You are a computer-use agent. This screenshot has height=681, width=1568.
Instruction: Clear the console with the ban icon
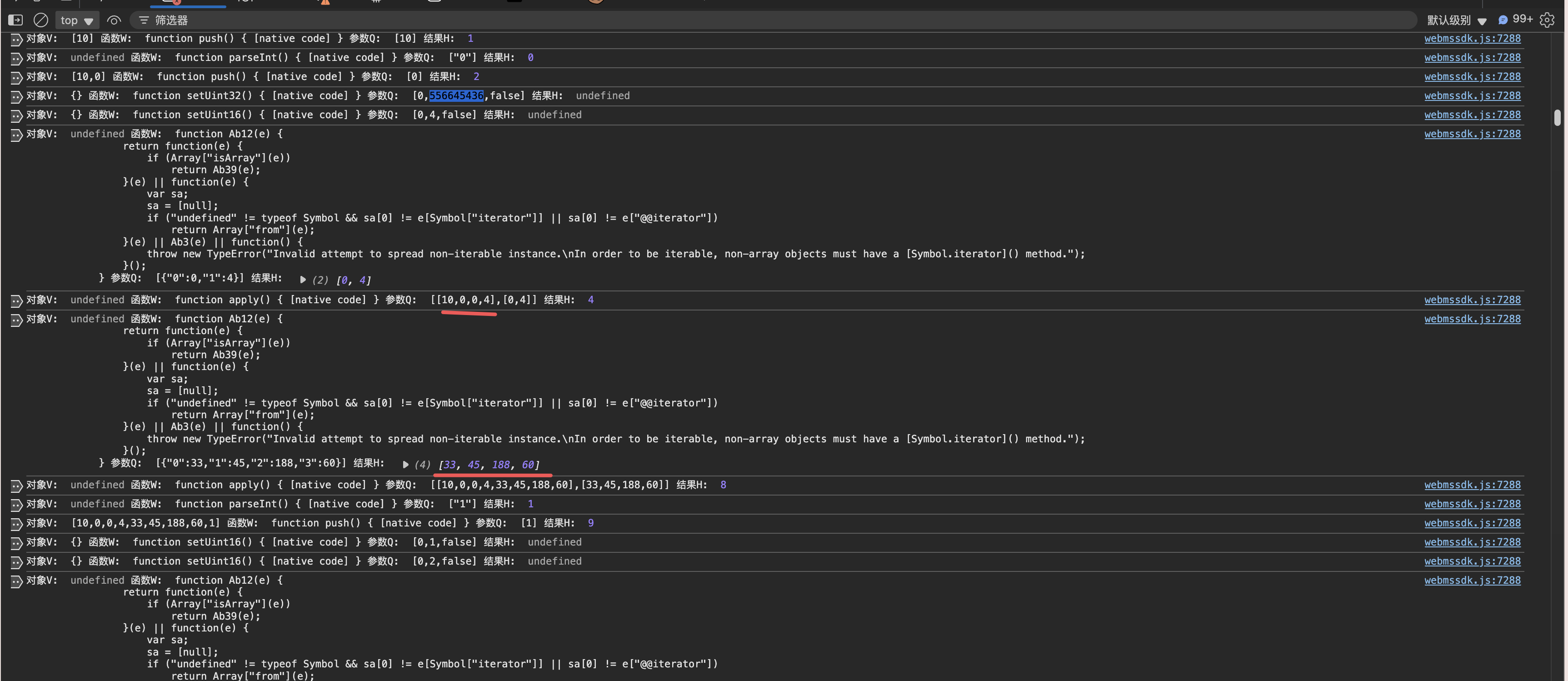(x=41, y=20)
